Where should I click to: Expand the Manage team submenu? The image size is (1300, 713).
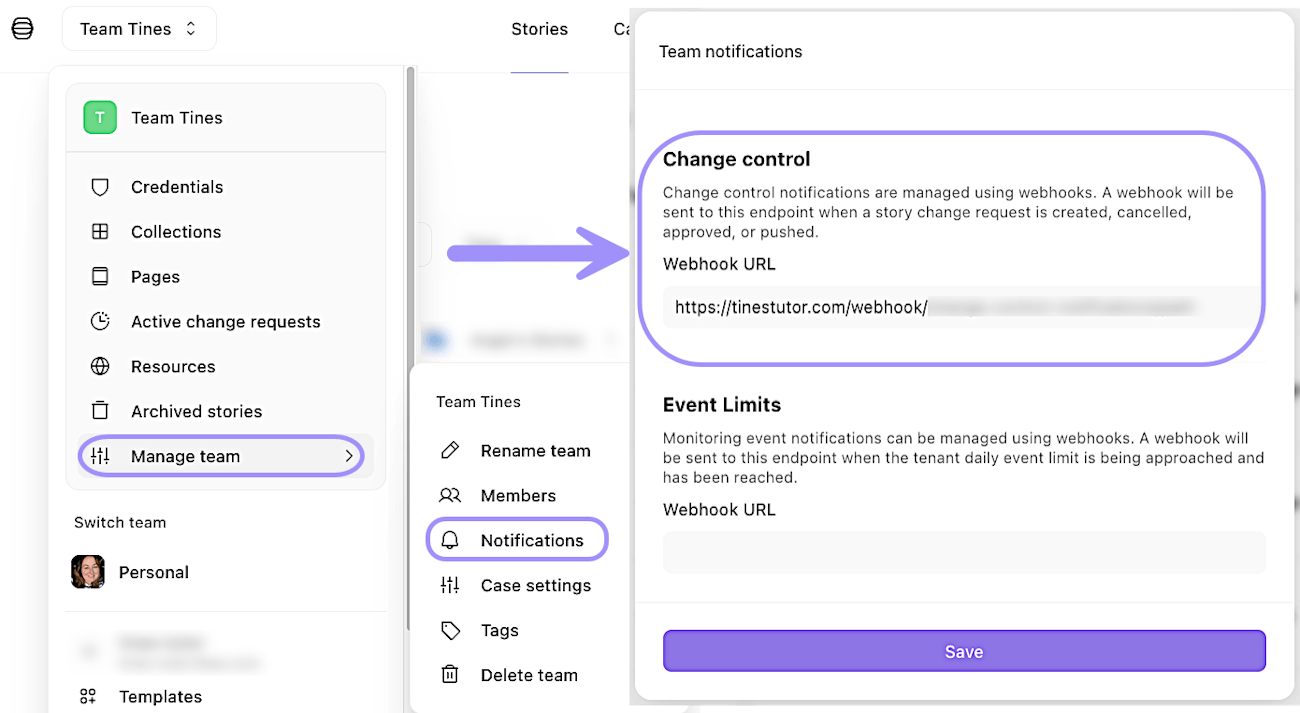click(x=185, y=456)
